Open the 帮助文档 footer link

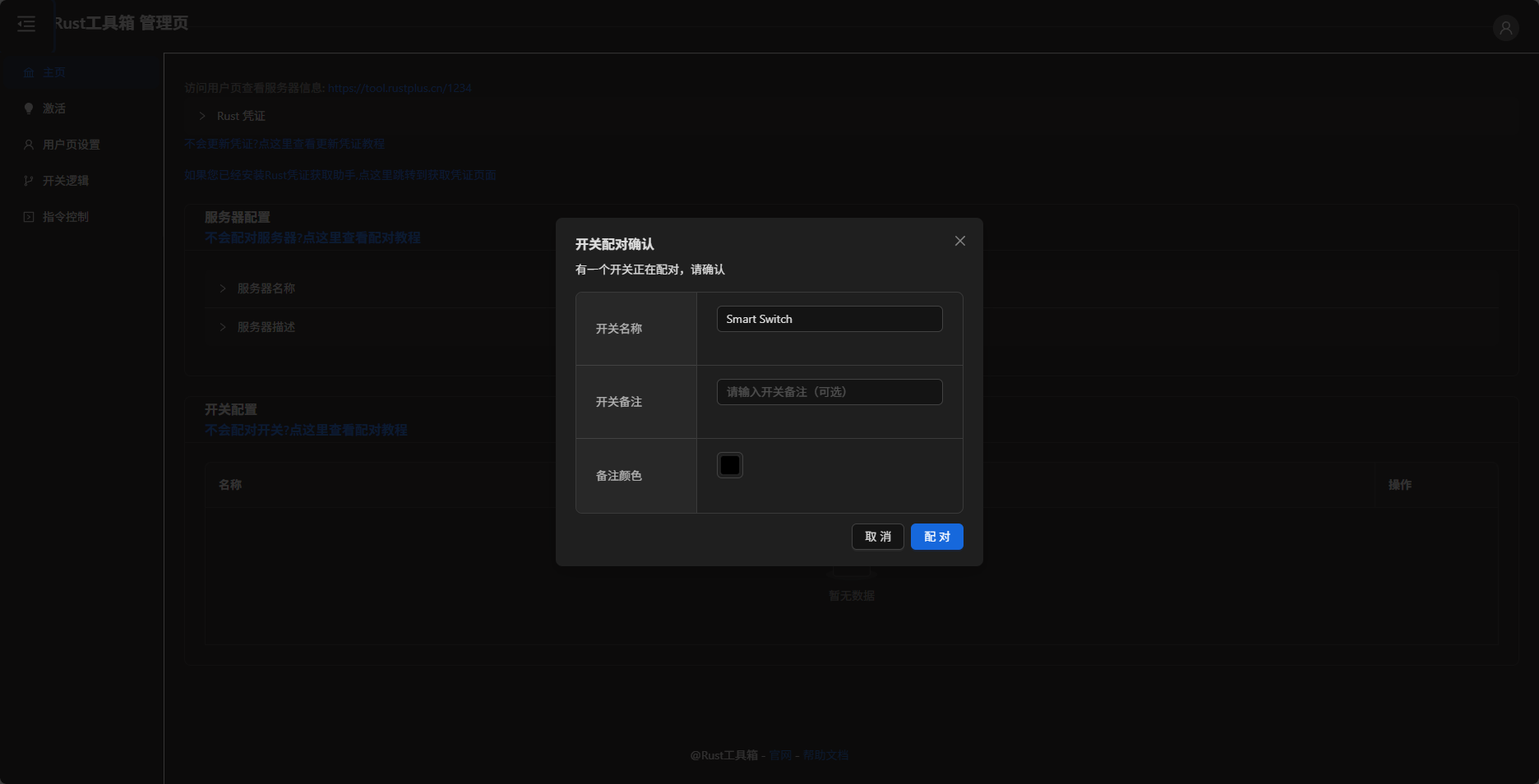click(825, 755)
